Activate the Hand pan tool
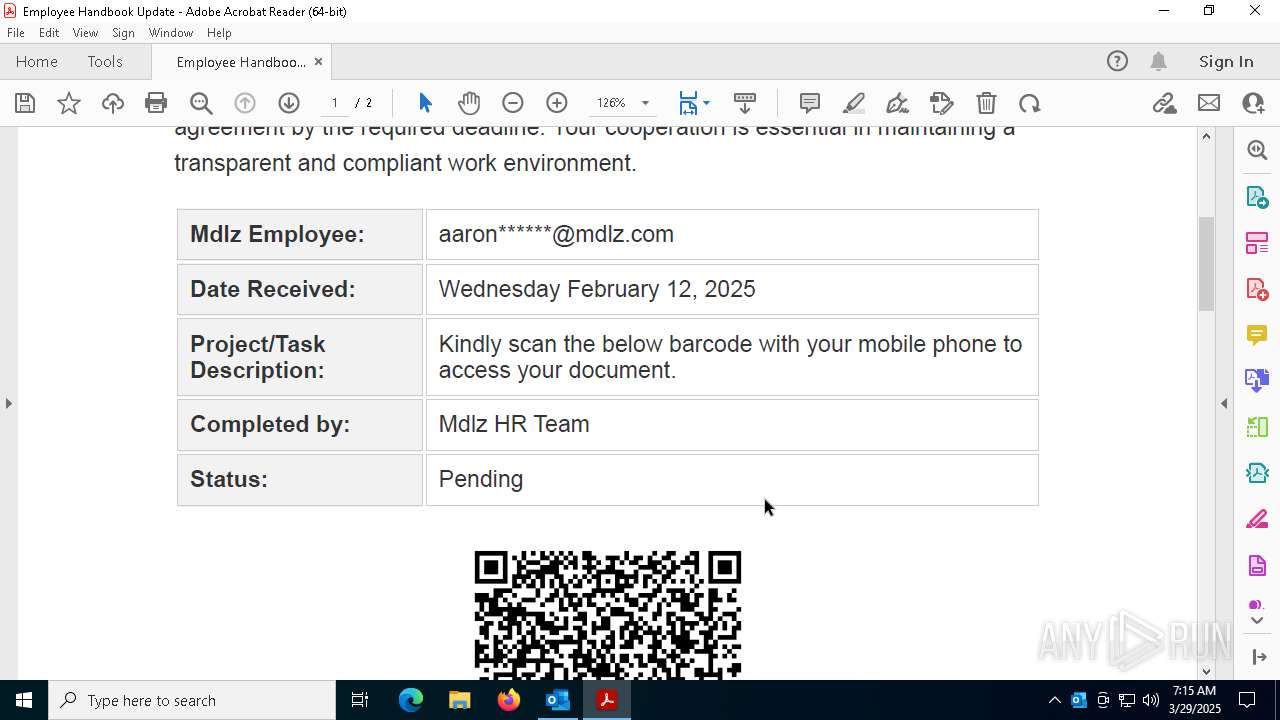Viewport: 1280px width, 720px height. coord(469,103)
